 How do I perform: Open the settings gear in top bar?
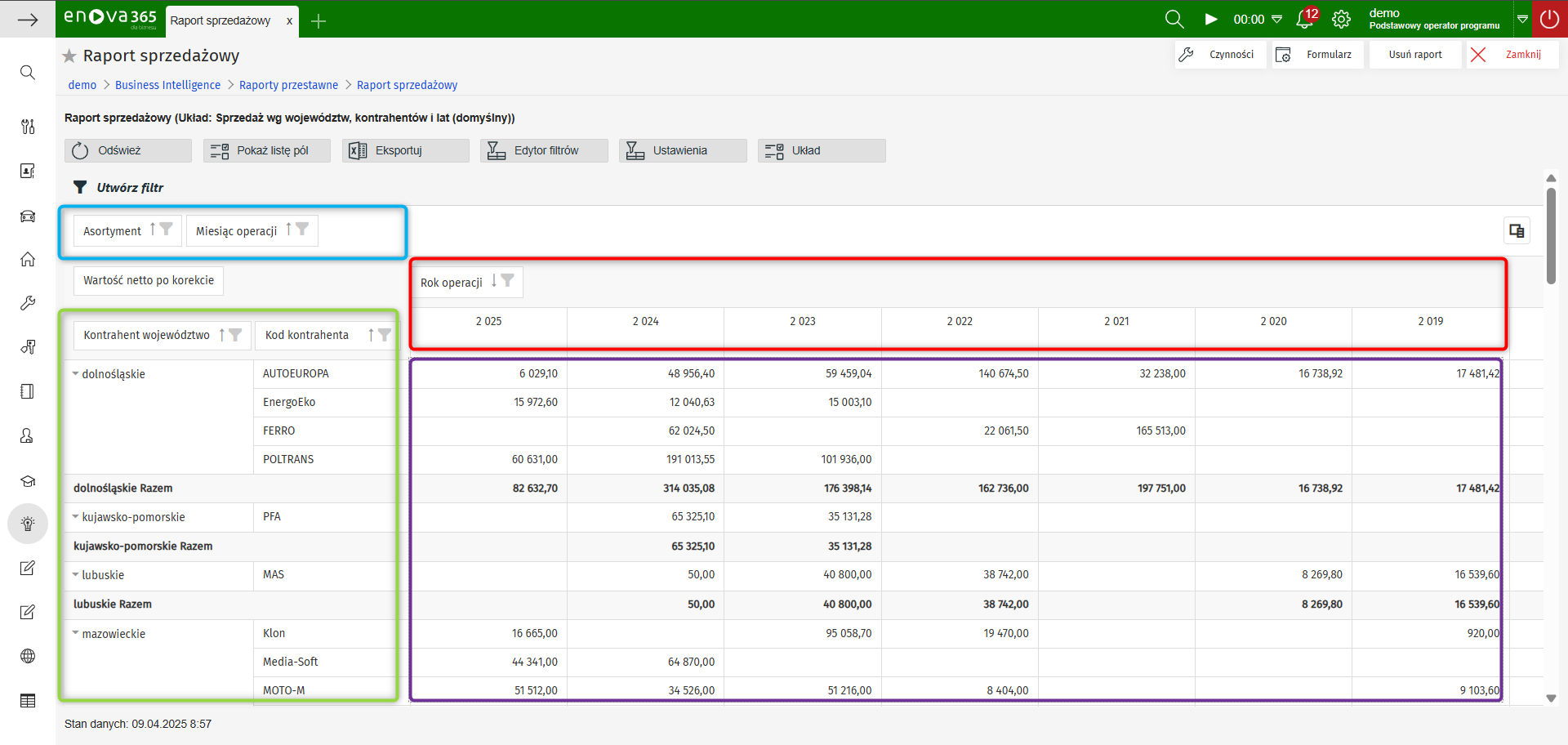click(x=1341, y=20)
